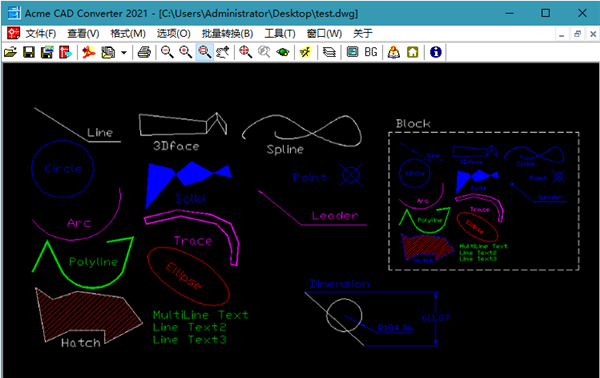Click the red app icon in menu bar
Viewport: 600px width, 378px height.
click(x=13, y=33)
